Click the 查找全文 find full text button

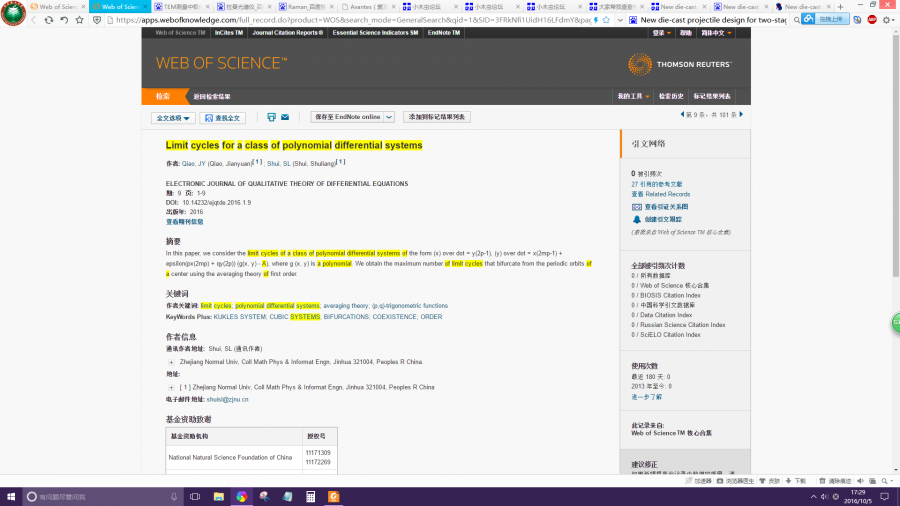coord(223,118)
